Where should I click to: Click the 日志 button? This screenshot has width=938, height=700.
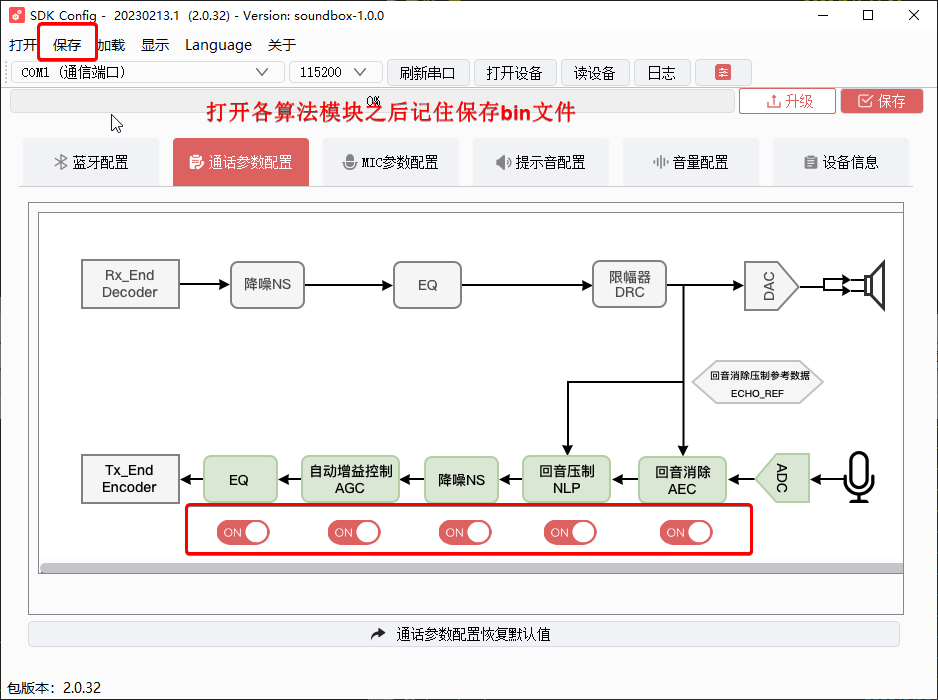[662, 73]
